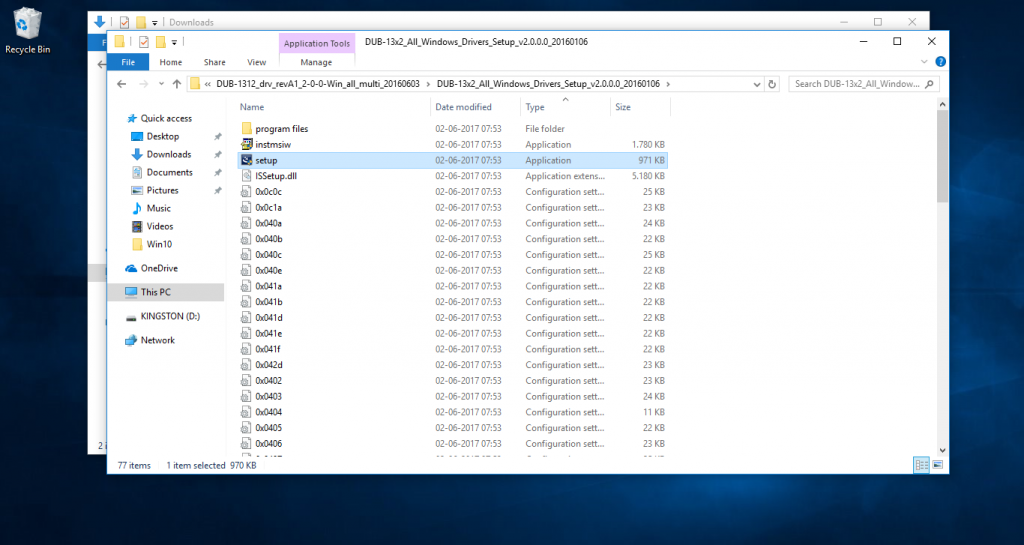Select the setup application icon

[x=246, y=160]
